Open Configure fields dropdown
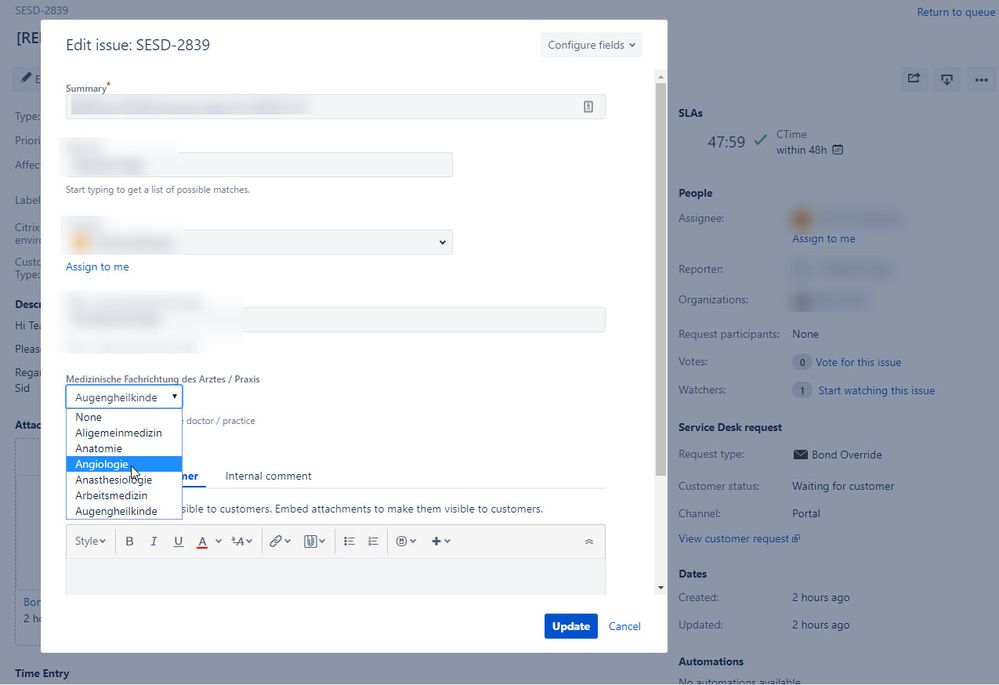The height and width of the screenshot is (685, 999). click(591, 45)
